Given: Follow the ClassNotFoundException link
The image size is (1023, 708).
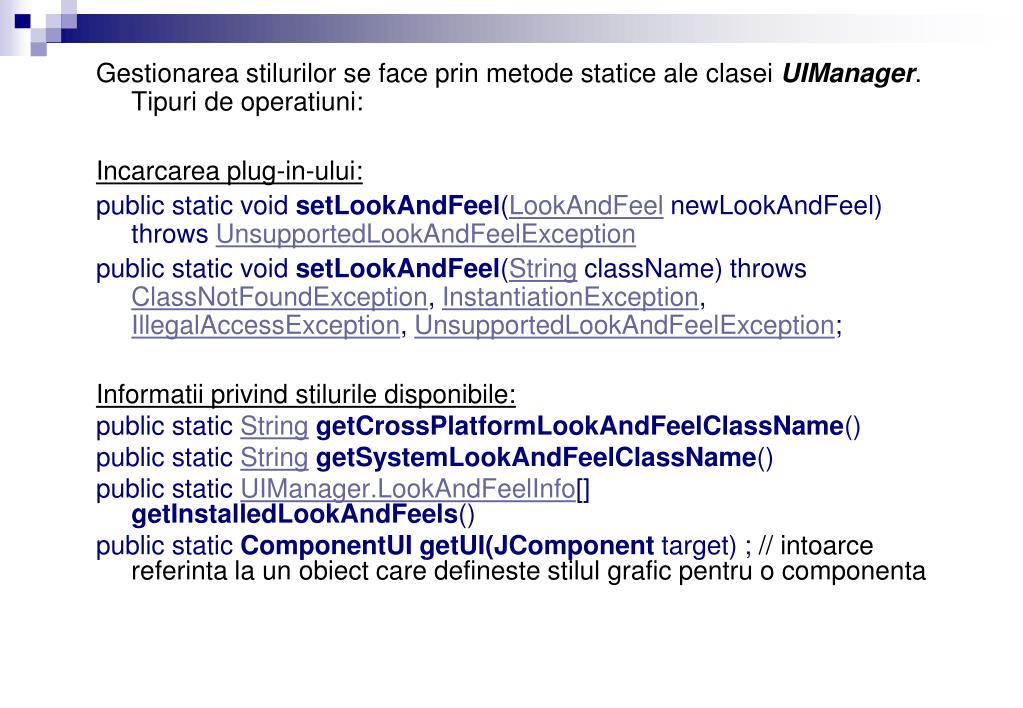Looking at the screenshot, I should pyautogui.click(x=279, y=298).
